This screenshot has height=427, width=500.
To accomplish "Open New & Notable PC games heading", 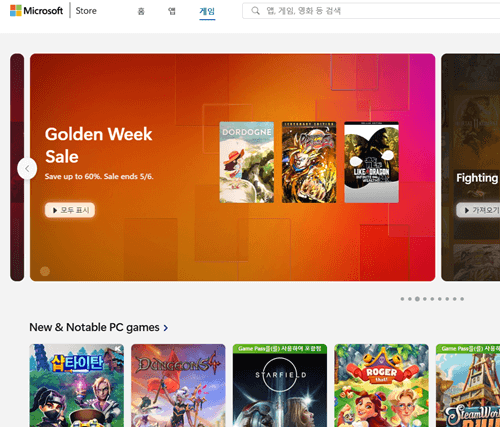I will pyautogui.click(x=94, y=327).
